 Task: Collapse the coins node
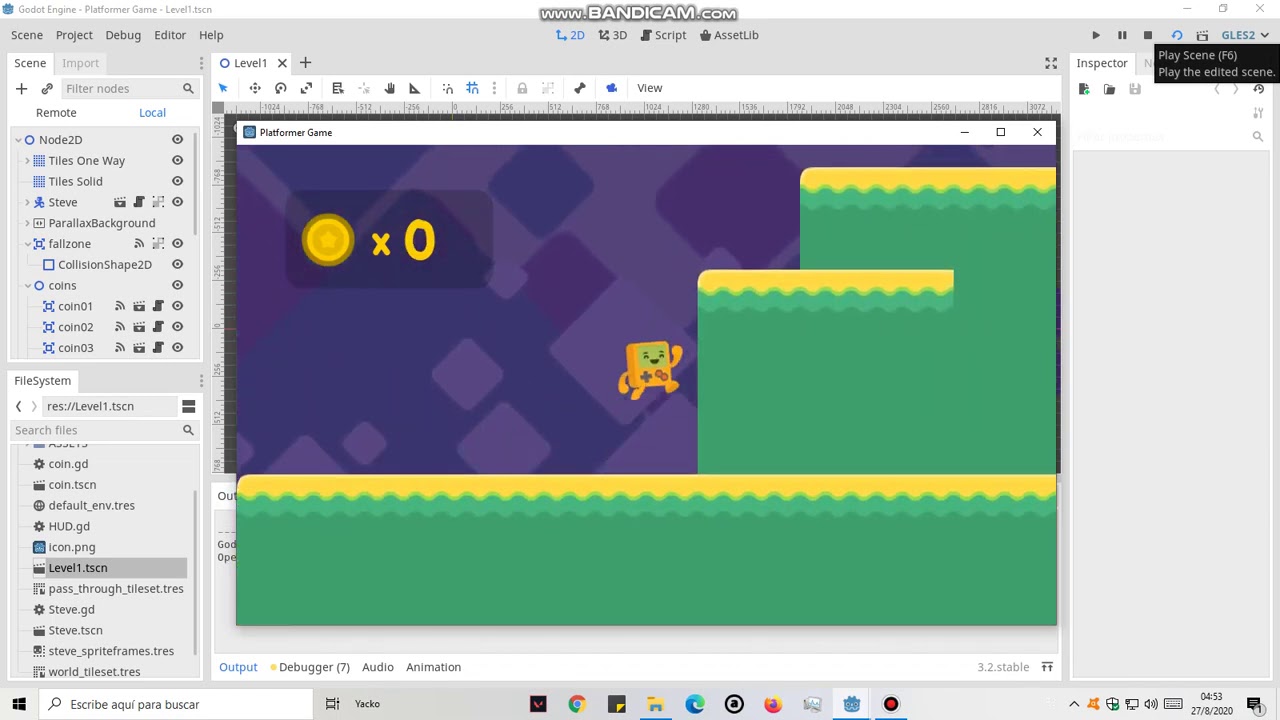pos(28,286)
